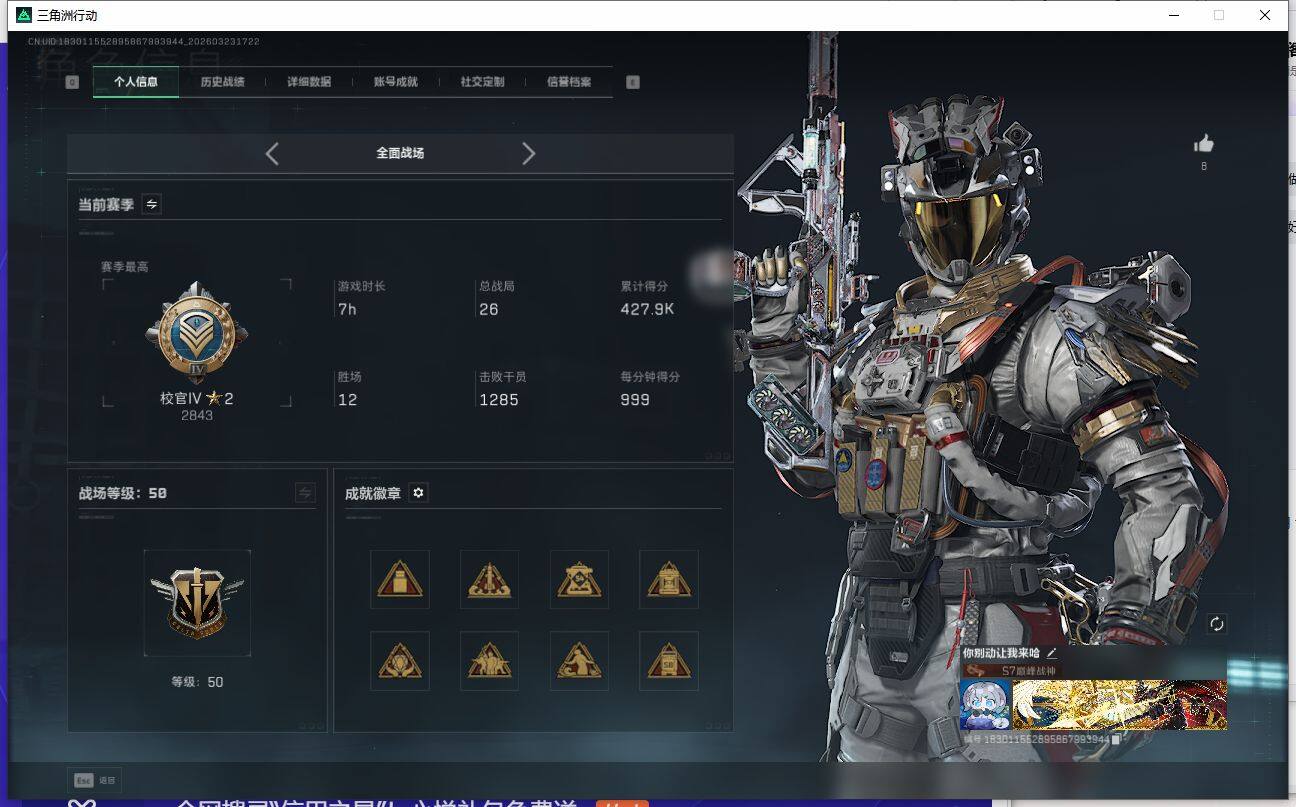Click the pencil icon to edit nickname
This screenshot has height=807, width=1296.
coord(1051,653)
